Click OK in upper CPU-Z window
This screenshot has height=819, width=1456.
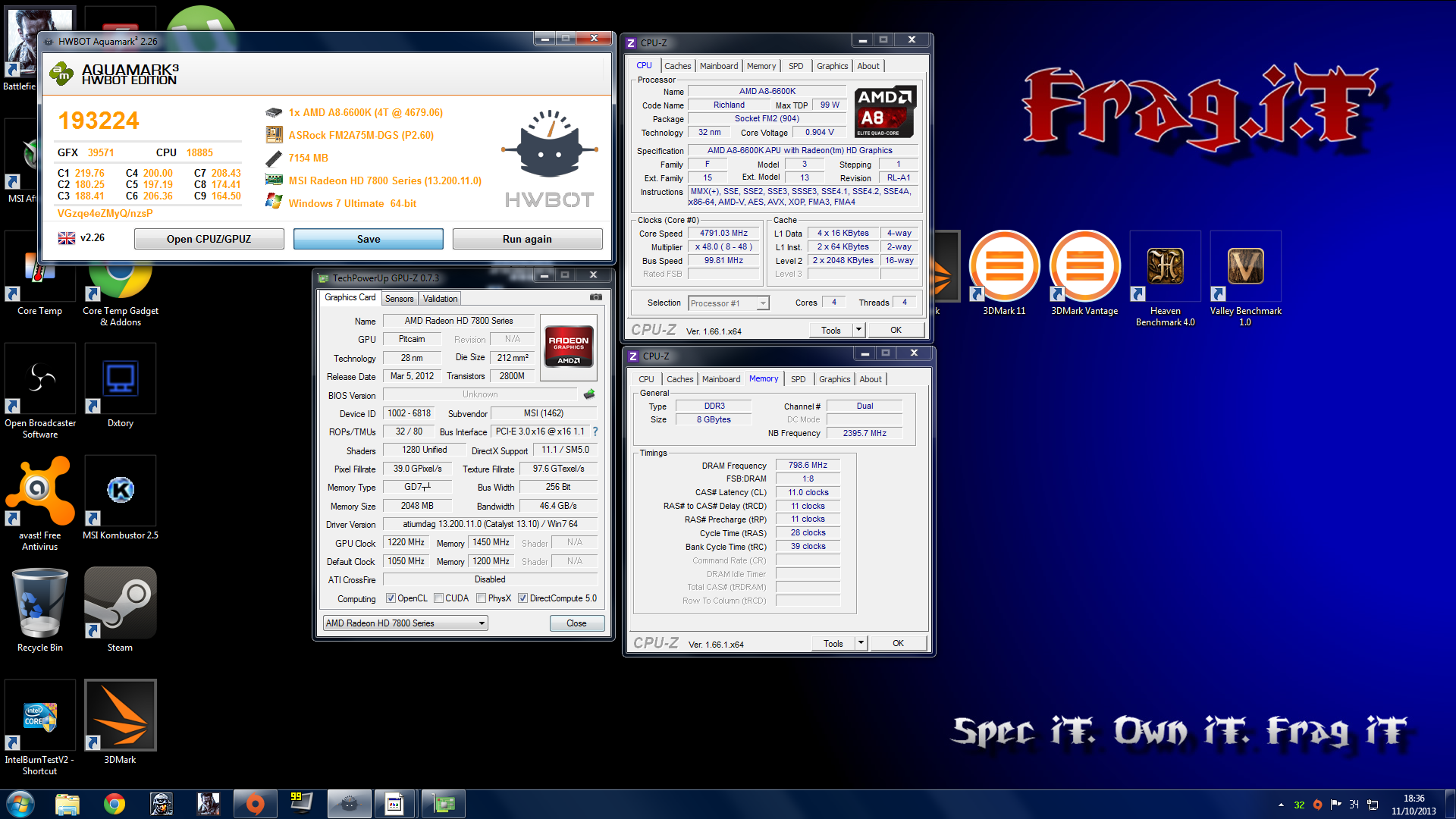click(896, 330)
